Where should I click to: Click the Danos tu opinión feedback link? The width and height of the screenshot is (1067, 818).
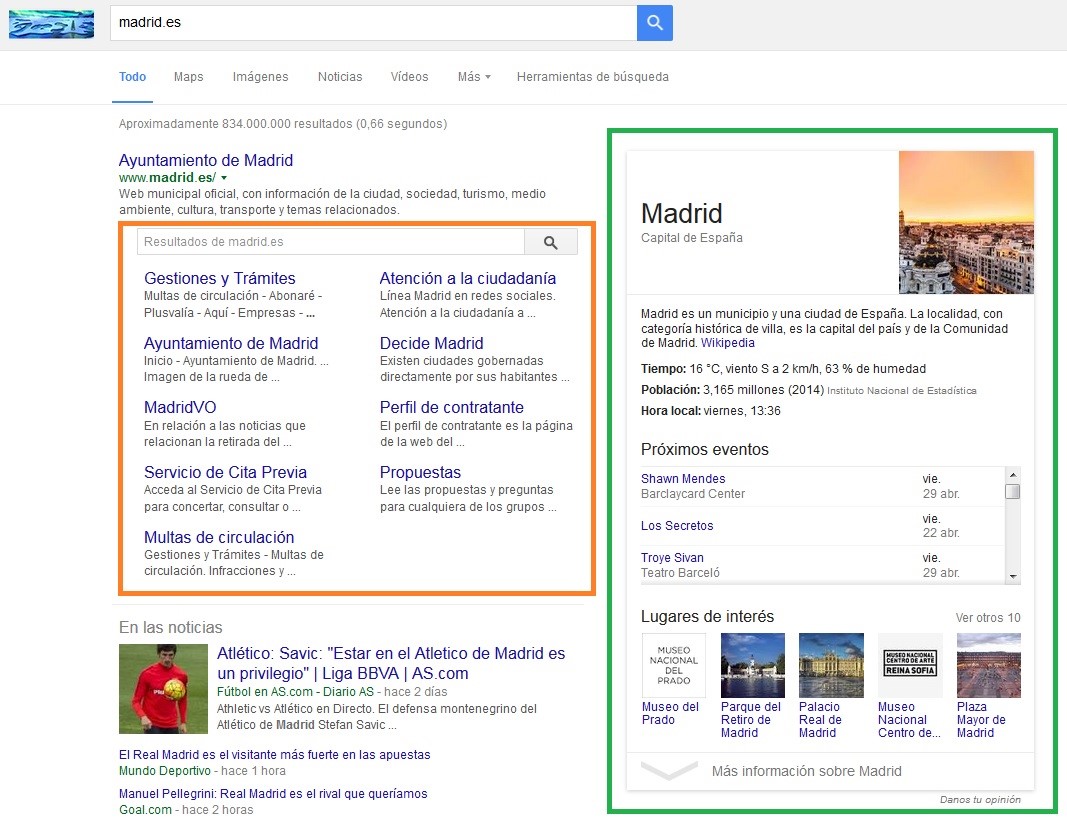click(980, 800)
